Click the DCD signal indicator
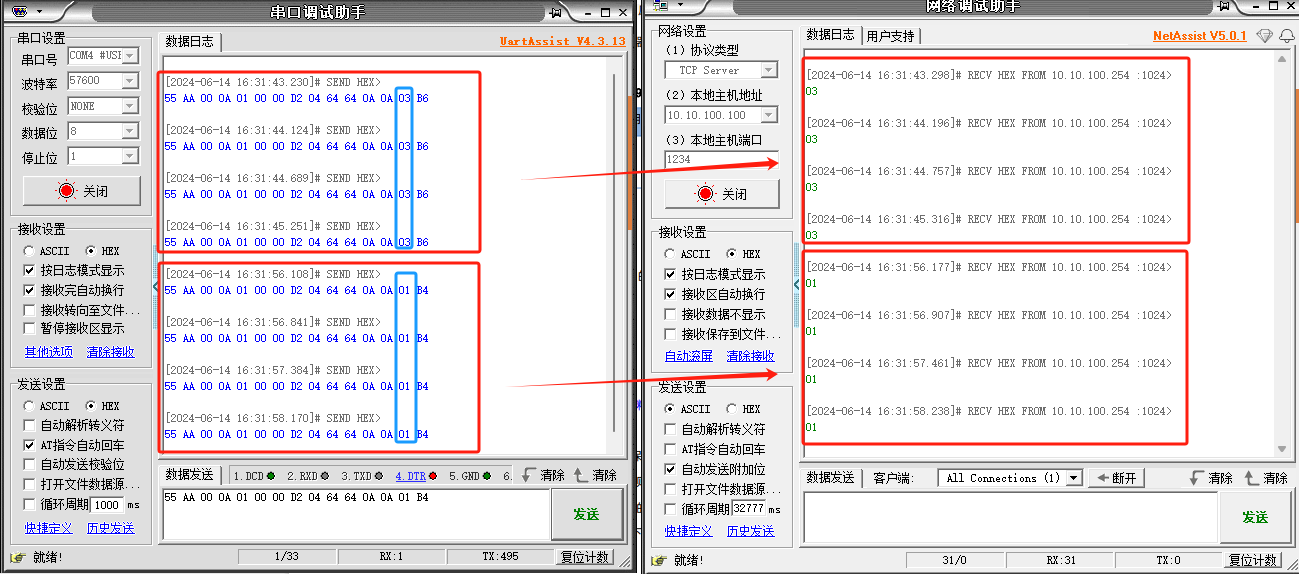This screenshot has width=1299, height=574. [x=254, y=476]
